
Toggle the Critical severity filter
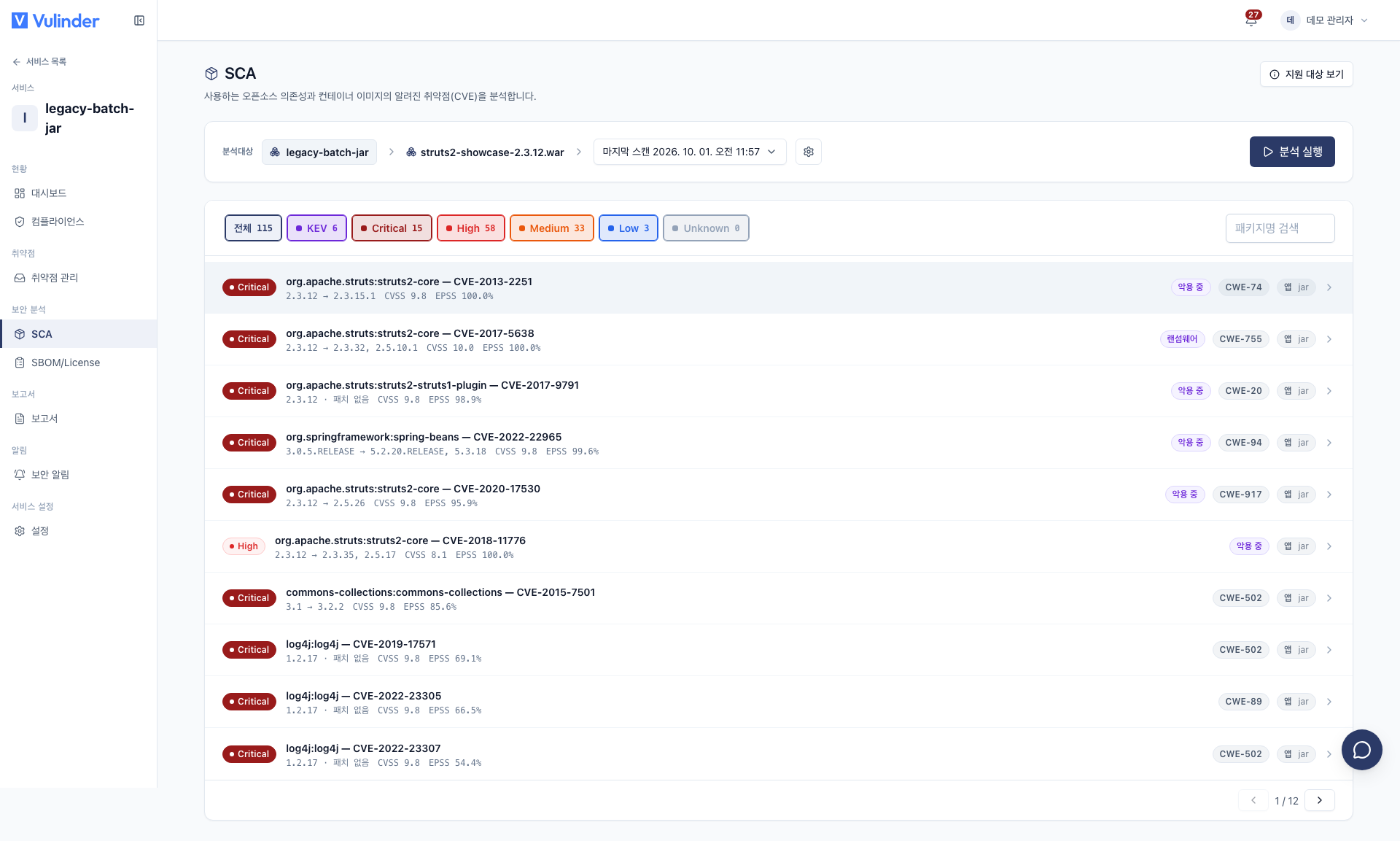(x=392, y=228)
